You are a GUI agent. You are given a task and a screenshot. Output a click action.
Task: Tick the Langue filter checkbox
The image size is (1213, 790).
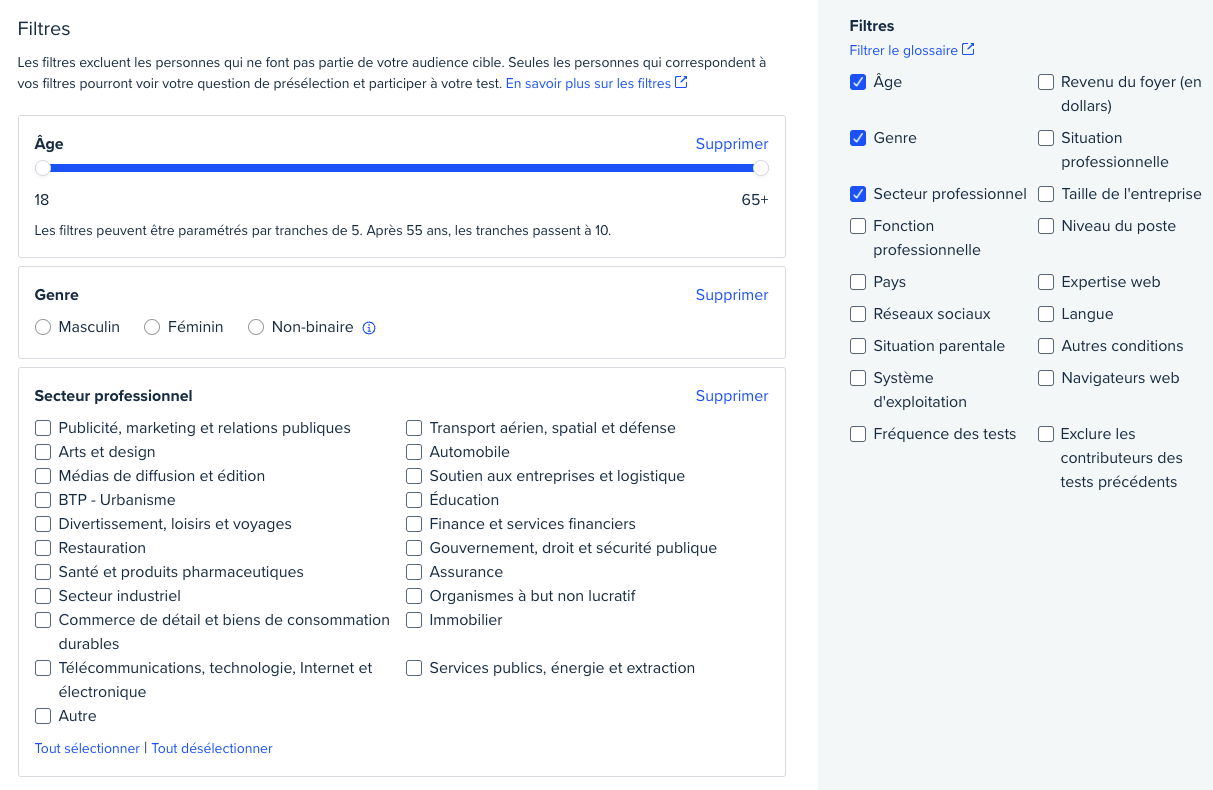click(1046, 314)
